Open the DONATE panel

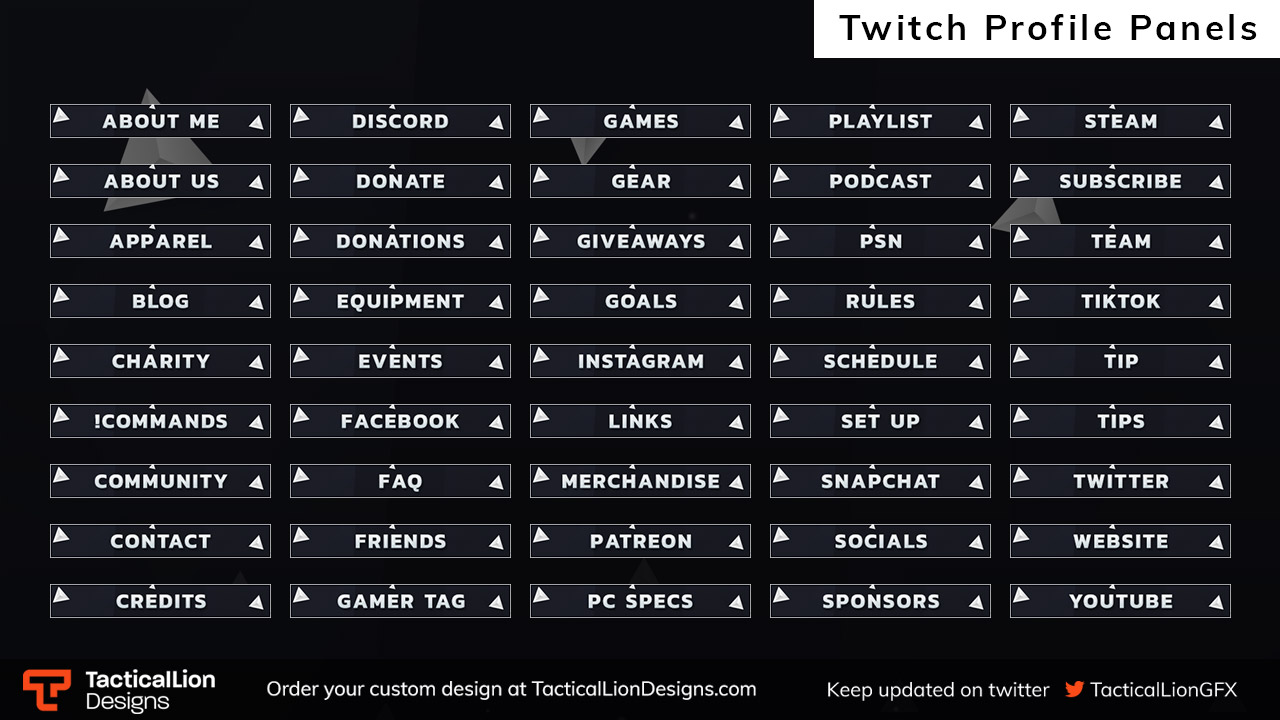[x=400, y=181]
